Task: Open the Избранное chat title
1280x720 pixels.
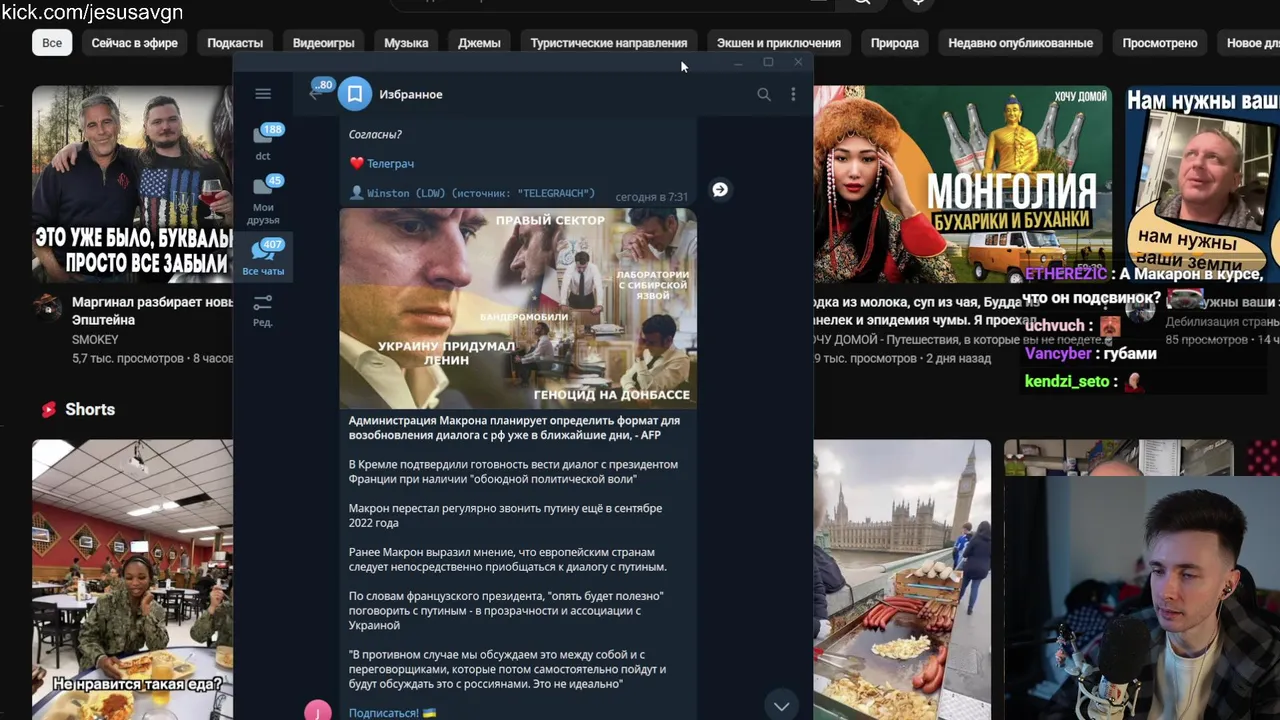Action: pos(410,94)
